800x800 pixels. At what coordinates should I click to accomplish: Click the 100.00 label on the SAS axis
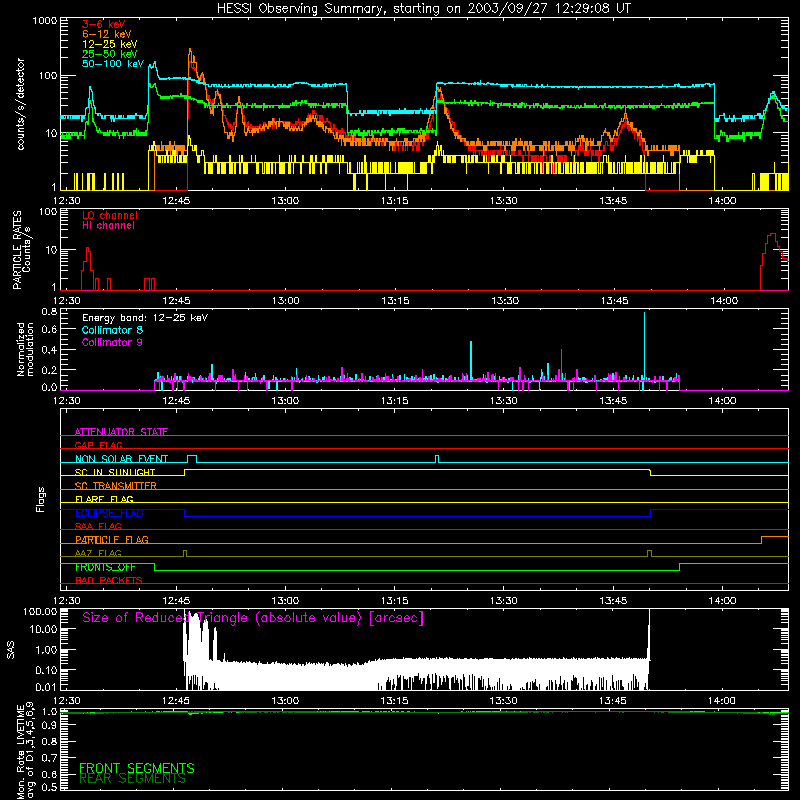(40, 612)
